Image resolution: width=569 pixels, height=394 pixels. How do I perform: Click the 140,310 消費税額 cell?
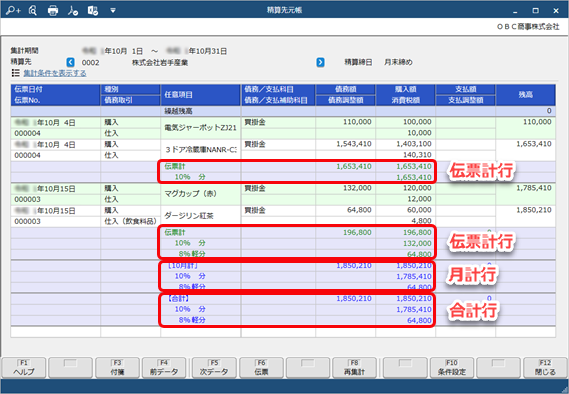click(405, 155)
